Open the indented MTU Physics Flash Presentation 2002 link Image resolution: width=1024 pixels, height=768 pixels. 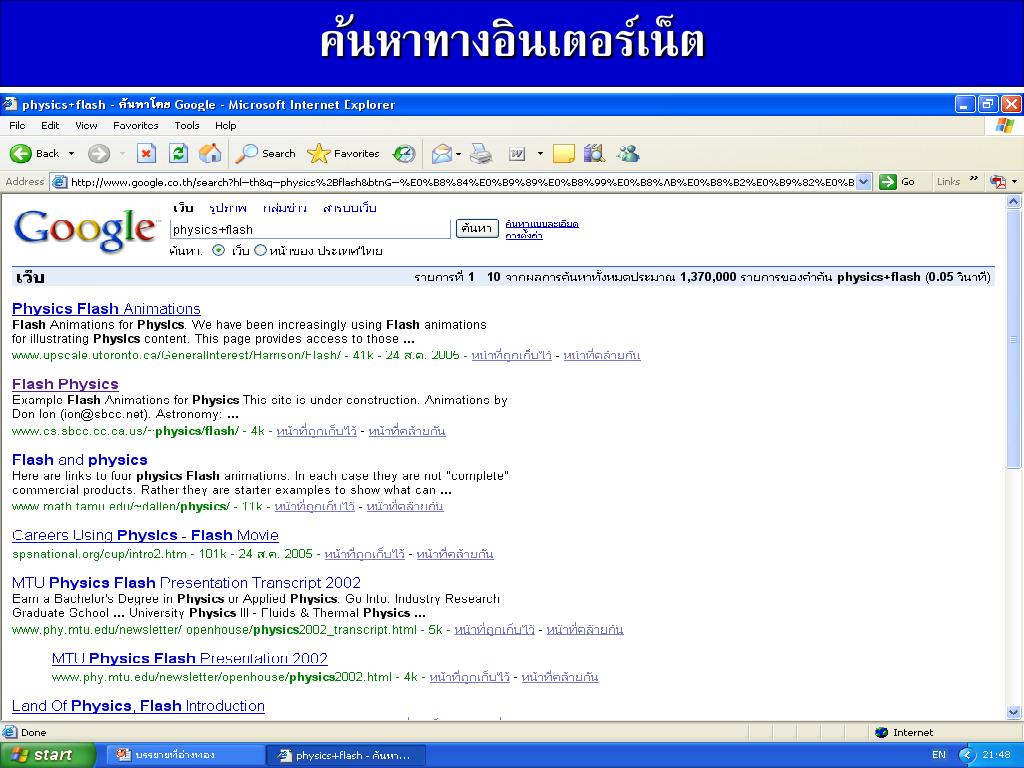(189, 658)
